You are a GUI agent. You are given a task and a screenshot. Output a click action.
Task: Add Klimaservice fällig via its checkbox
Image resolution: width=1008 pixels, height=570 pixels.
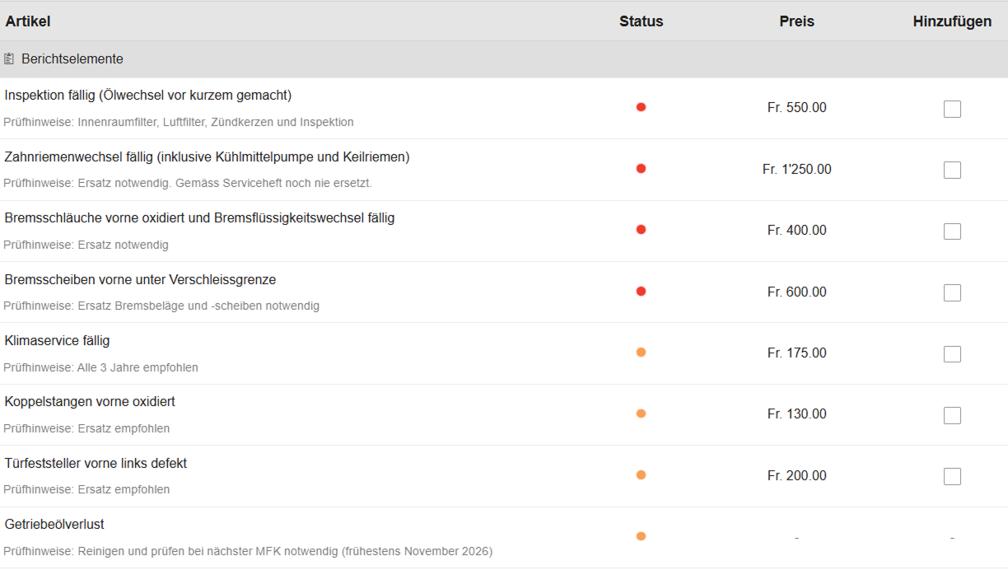(x=952, y=354)
